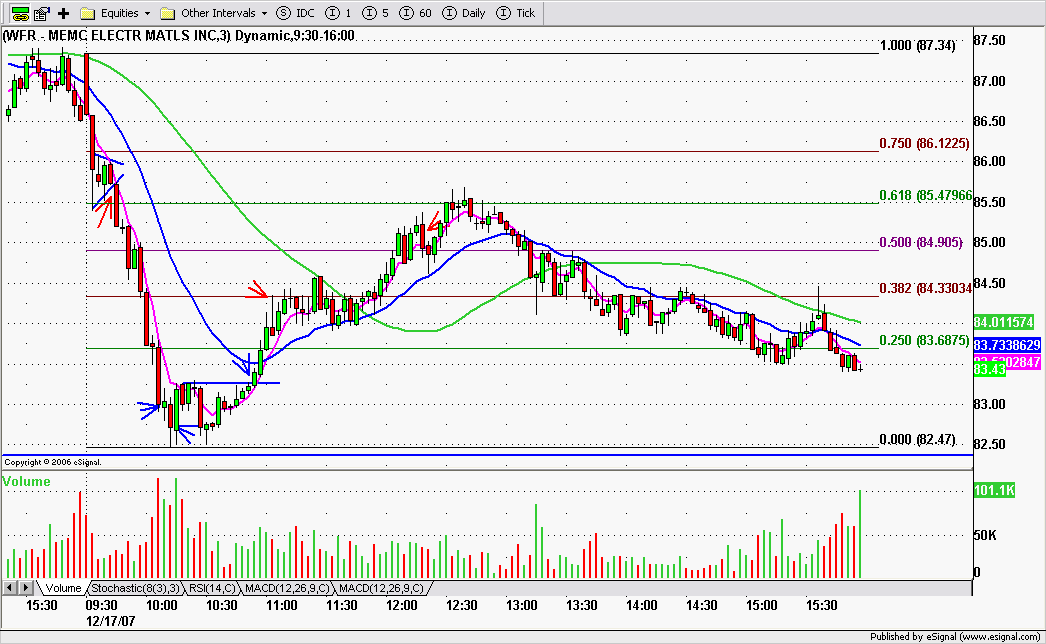Screen dimensions: 1046x644
Task: Click the 0.750 (86.1225) Fibonacci label
Action: [924, 143]
